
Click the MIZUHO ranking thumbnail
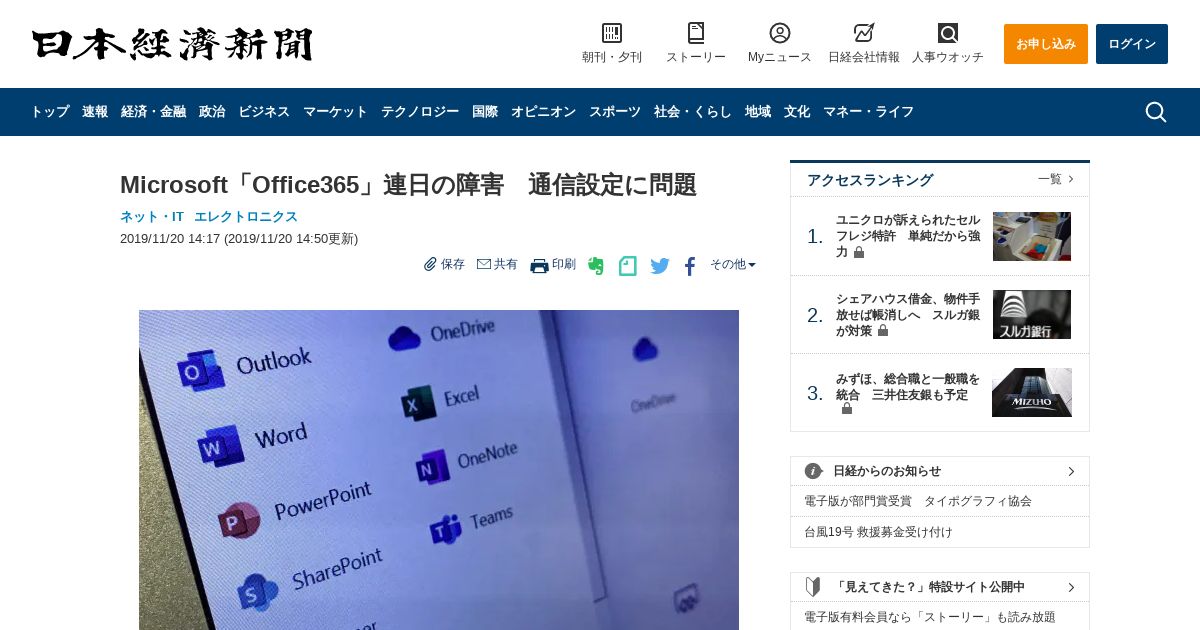pyautogui.click(x=1032, y=392)
